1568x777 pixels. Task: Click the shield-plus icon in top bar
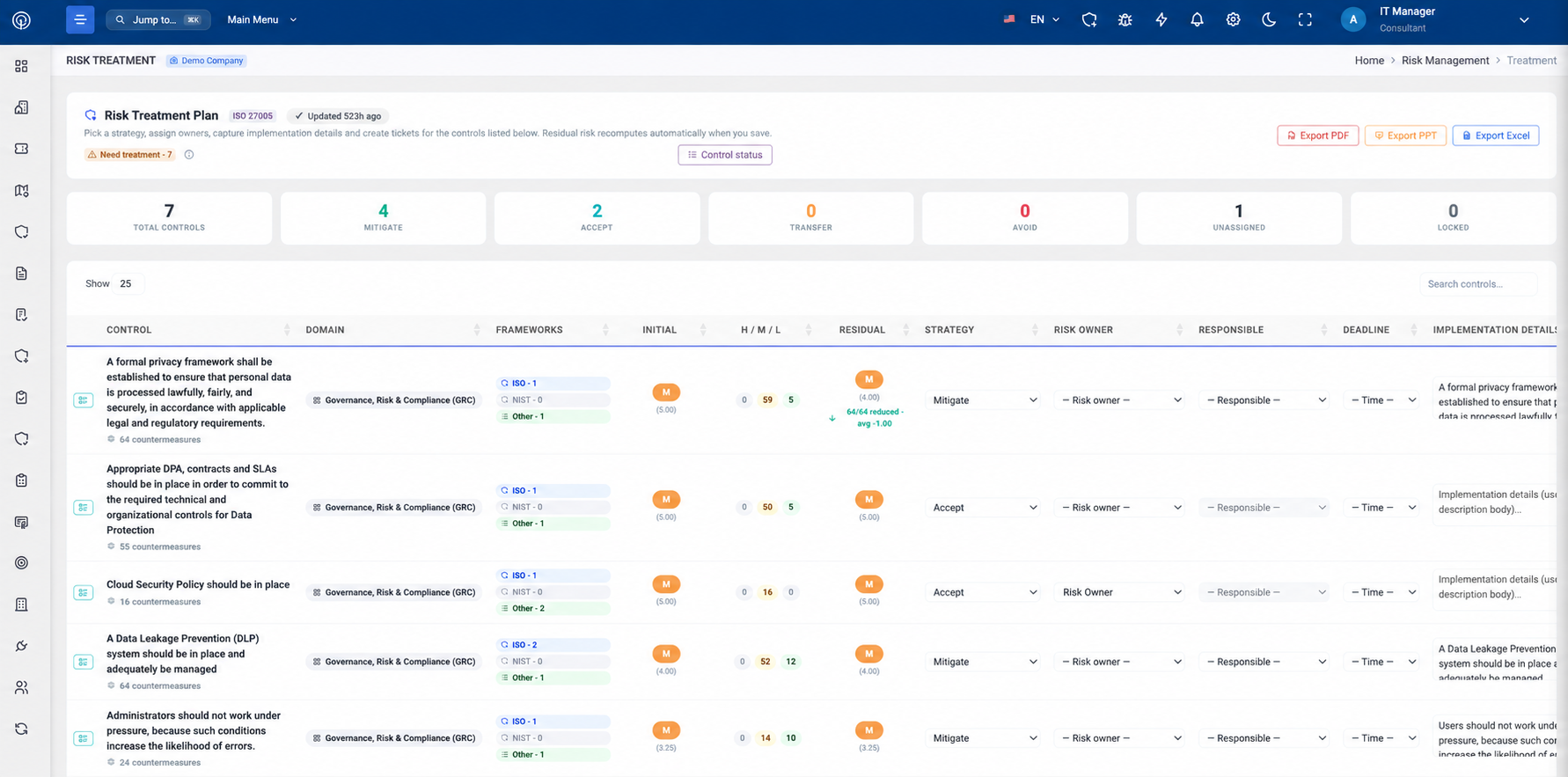[x=1089, y=19]
